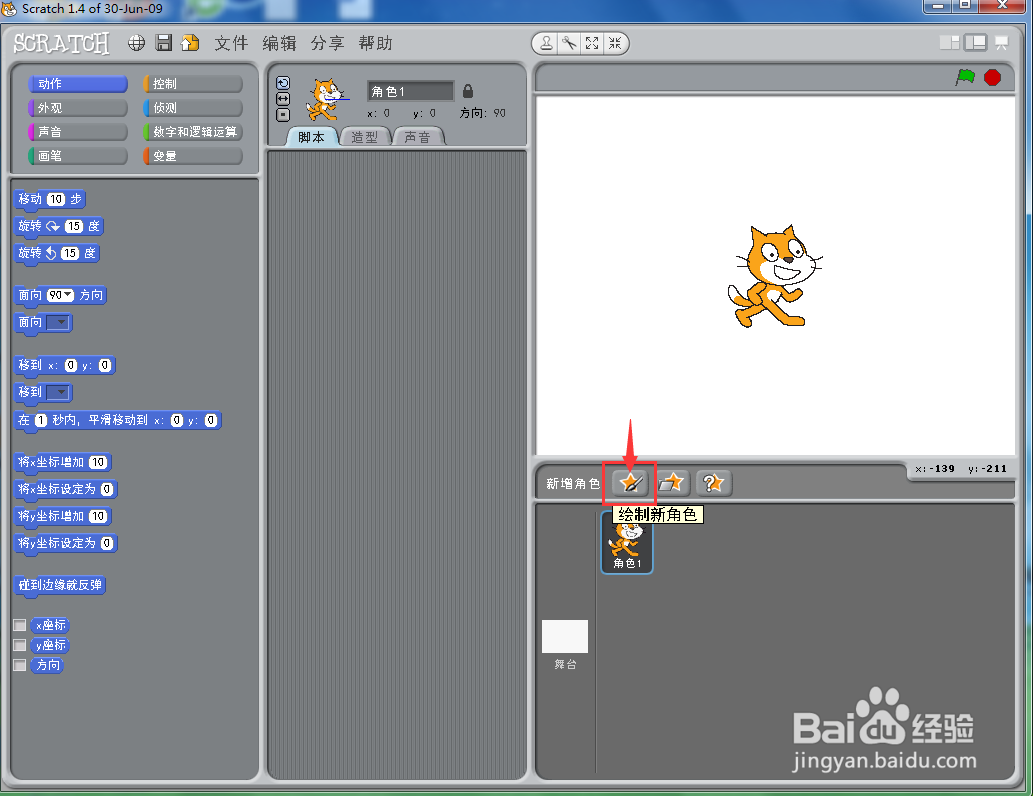Select the 声音 block category
Screen dimensions: 1033x796
78,132
